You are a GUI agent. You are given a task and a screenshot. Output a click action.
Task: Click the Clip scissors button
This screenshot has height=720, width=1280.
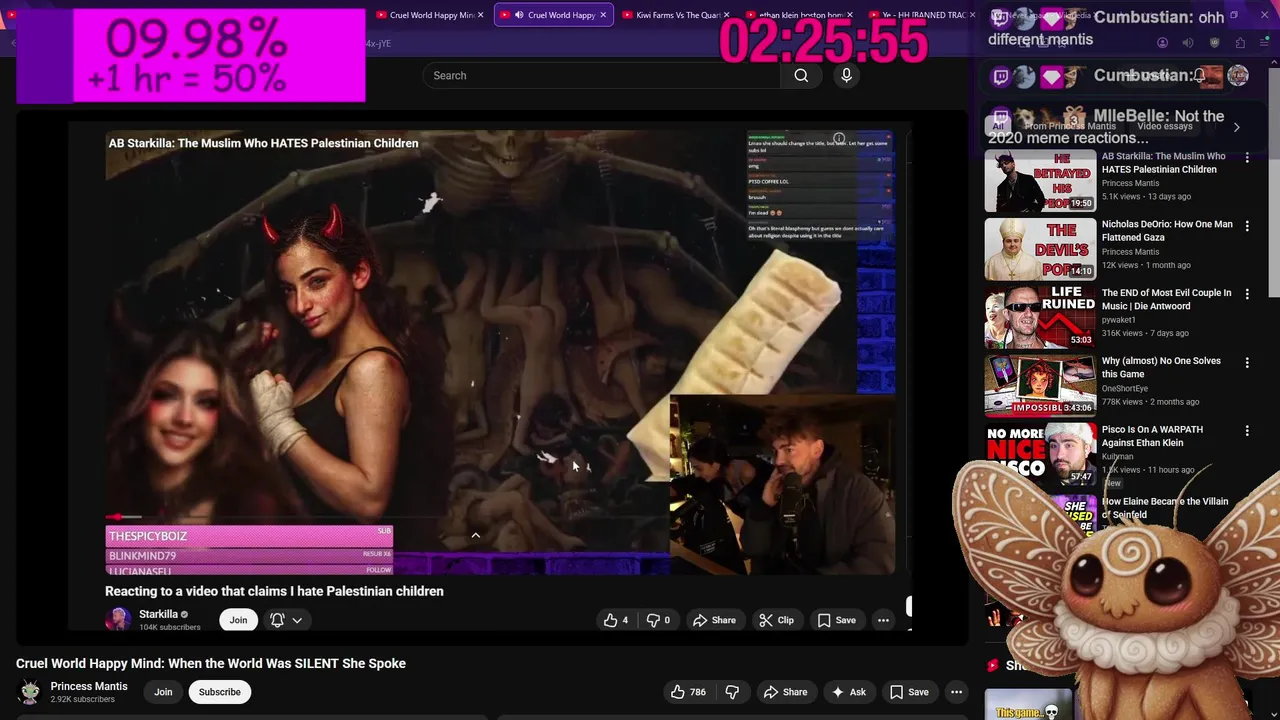tap(776, 620)
